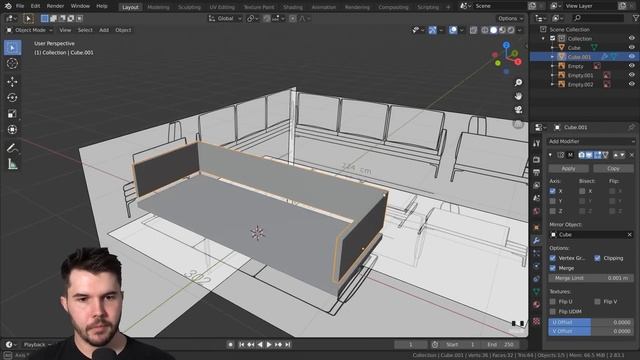Jump to the last frame
The image size is (640, 360).
tap(288, 344)
